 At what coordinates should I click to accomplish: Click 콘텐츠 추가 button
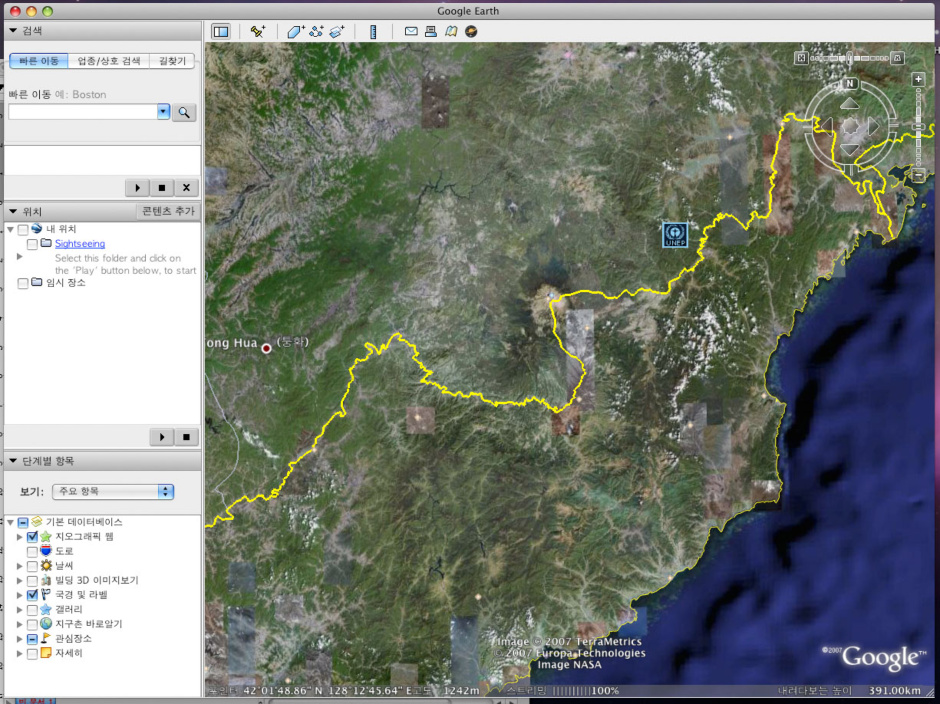[168, 212]
